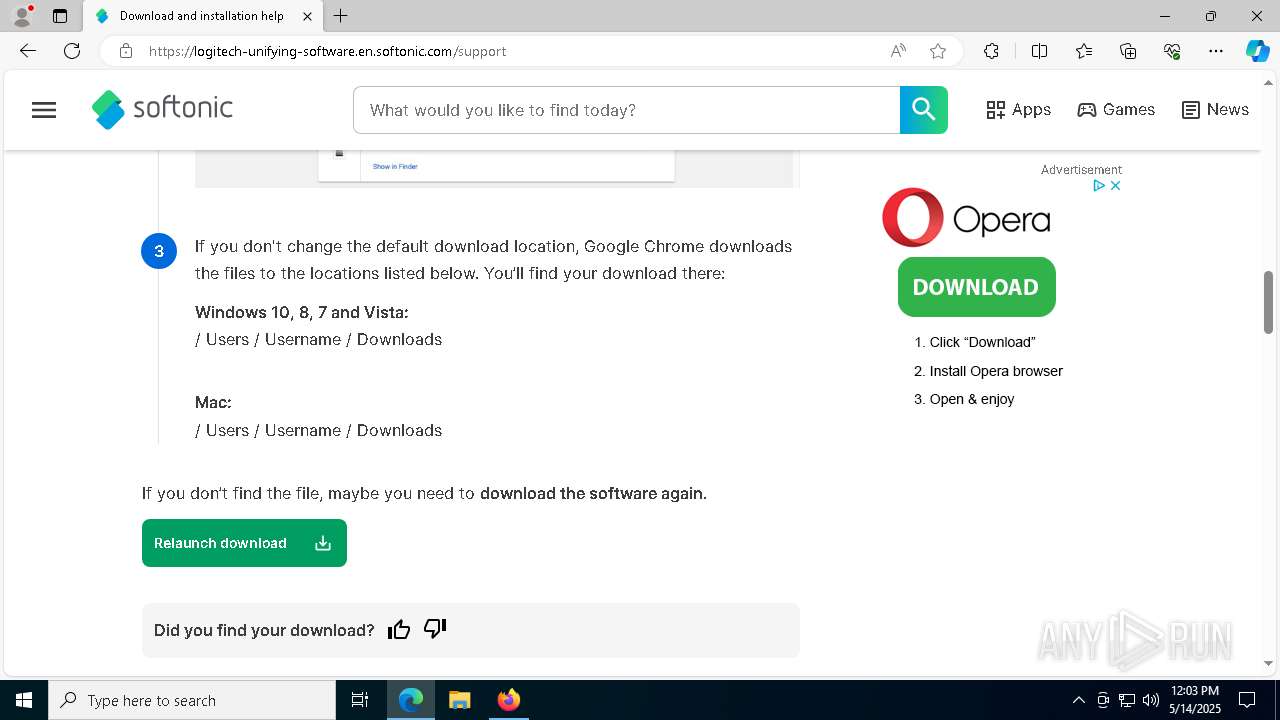
Task: Open the Softonic hamburger menu
Action: coord(44,110)
